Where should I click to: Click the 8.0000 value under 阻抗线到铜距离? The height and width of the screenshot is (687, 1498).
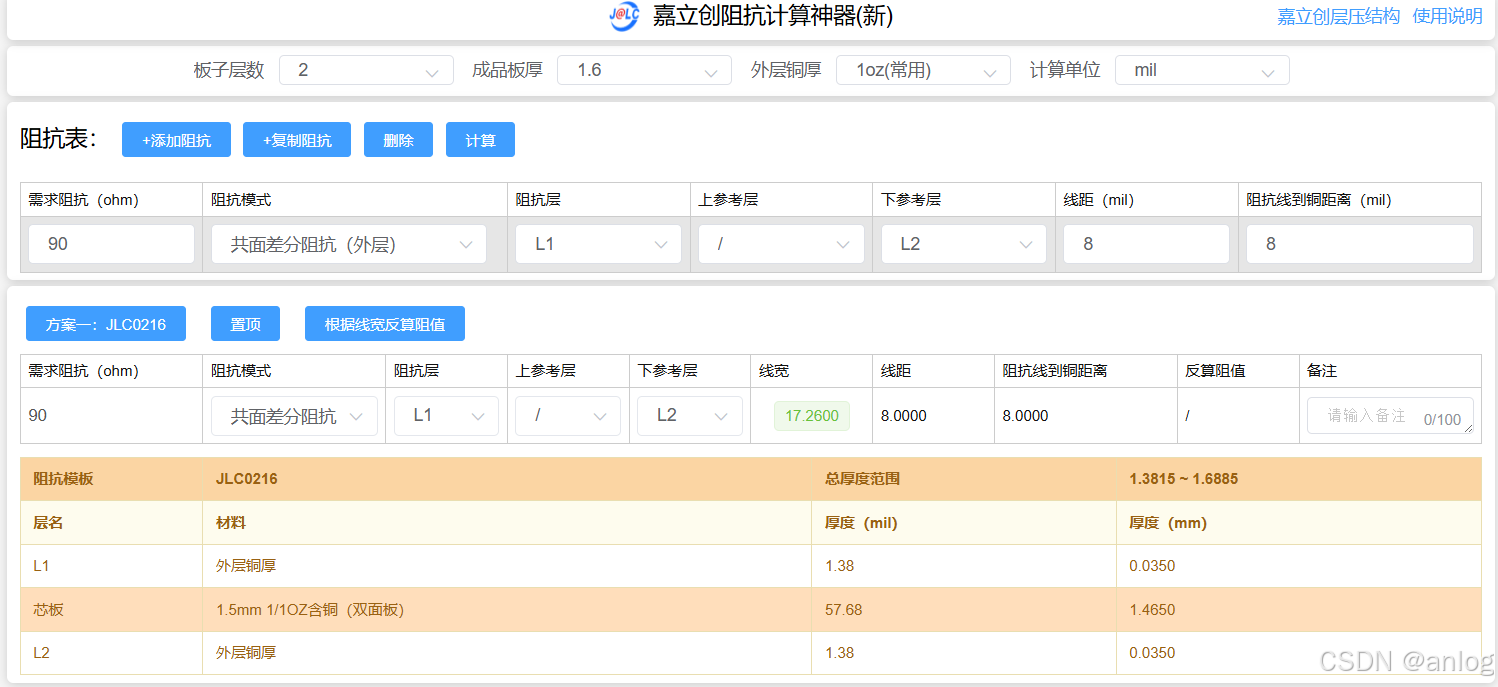click(1026, 416)
